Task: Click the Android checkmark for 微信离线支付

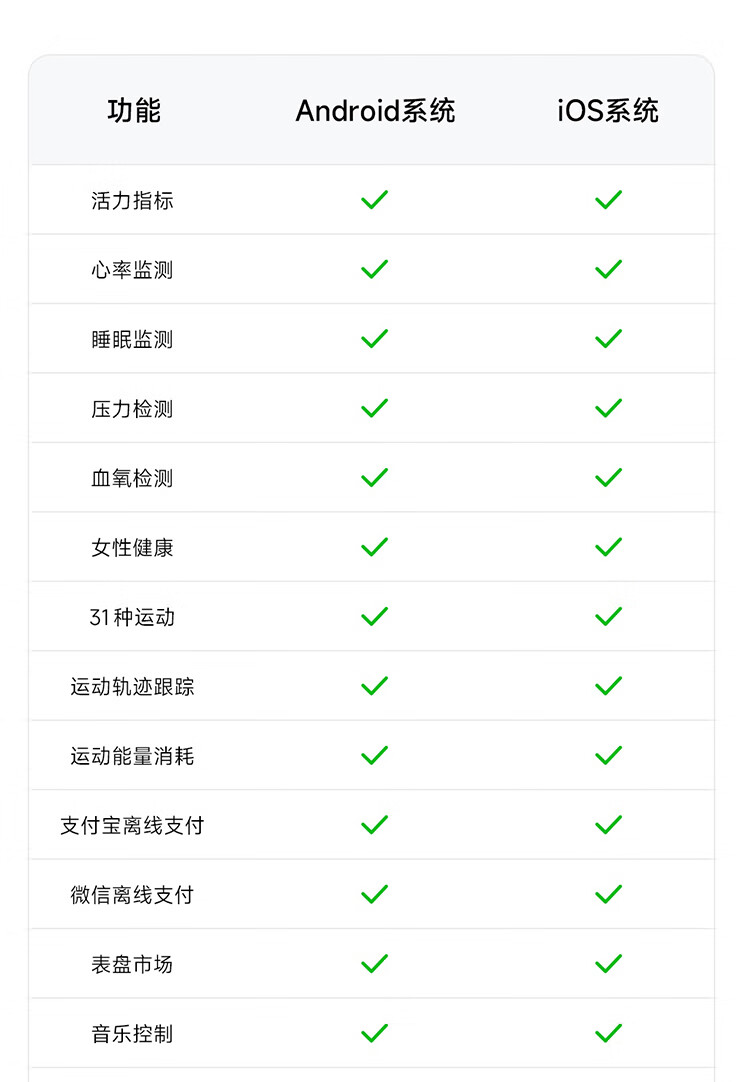Action: tap(374, 894)
